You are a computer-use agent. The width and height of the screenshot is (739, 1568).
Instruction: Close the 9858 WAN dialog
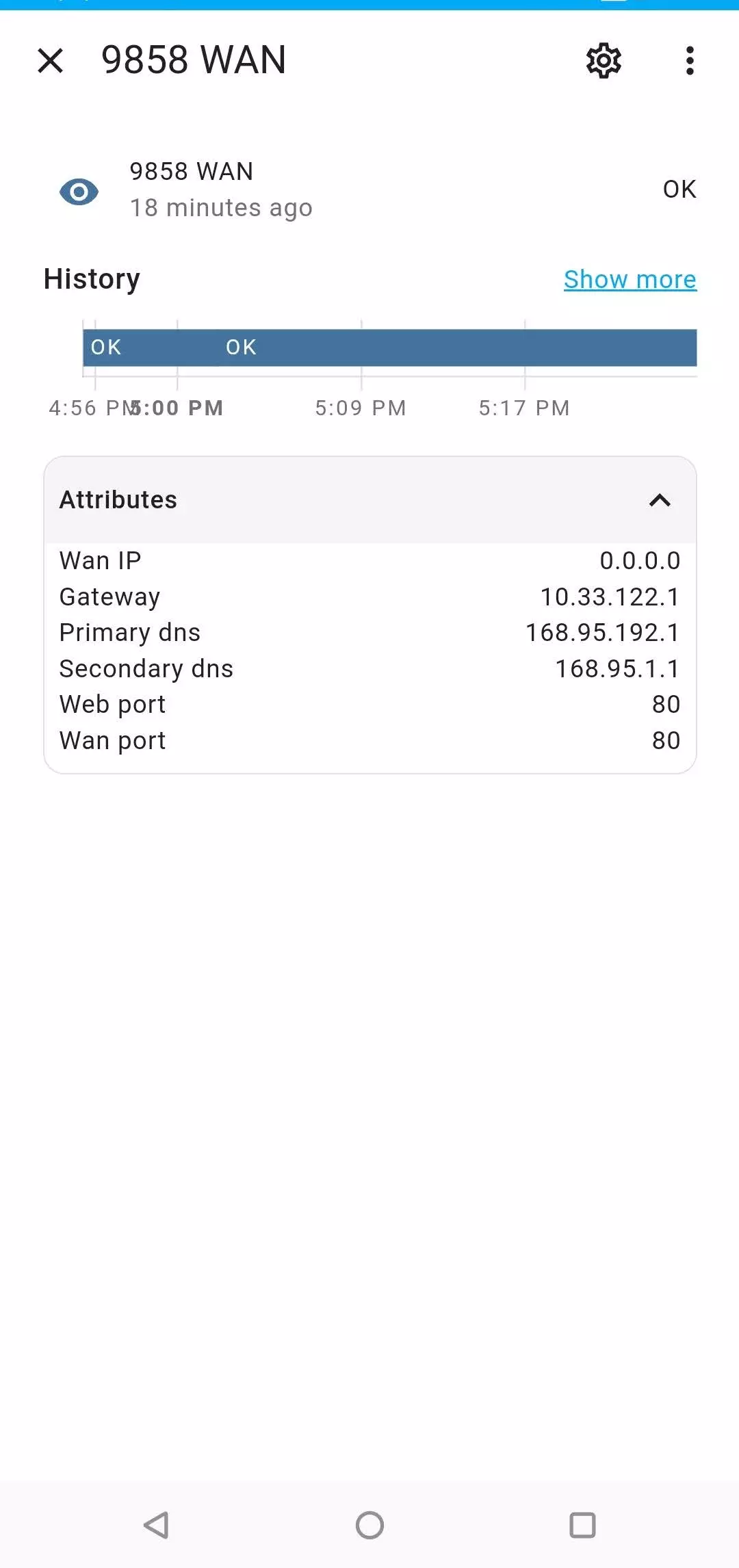tap(51, 60)
